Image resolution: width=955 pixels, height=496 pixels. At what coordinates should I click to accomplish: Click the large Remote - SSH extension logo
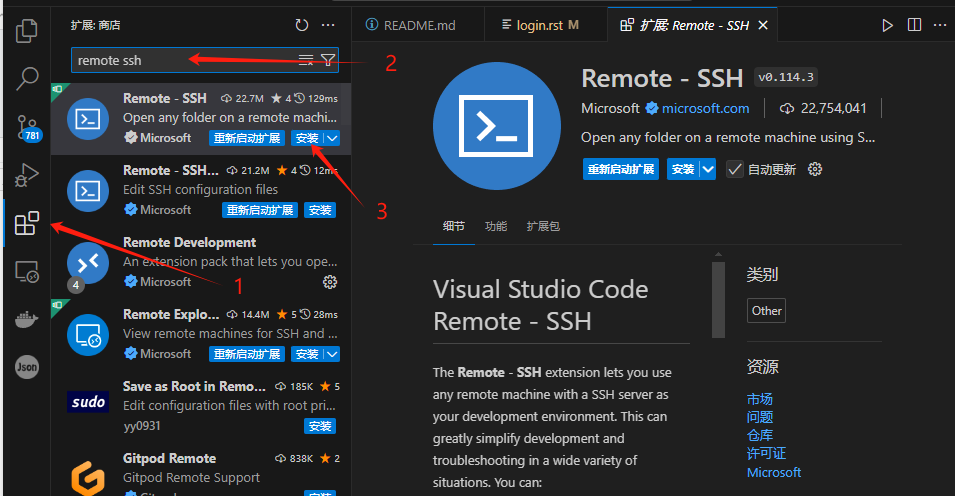pyautogui.click(x=496, y=126)
